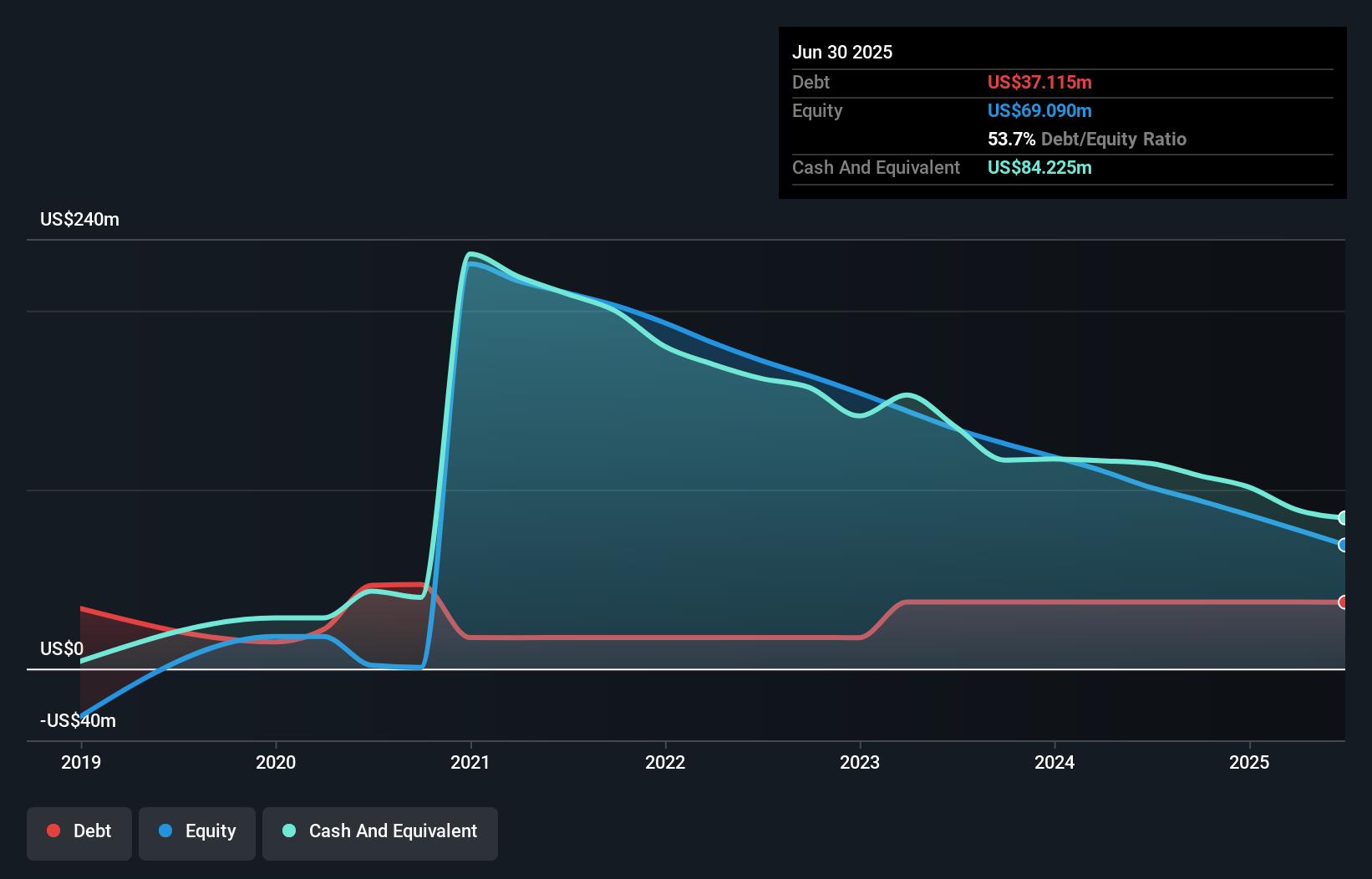Select the 2025 axis label
The height and width of the screenshot is (879, 1372).
click(1249, 762)
